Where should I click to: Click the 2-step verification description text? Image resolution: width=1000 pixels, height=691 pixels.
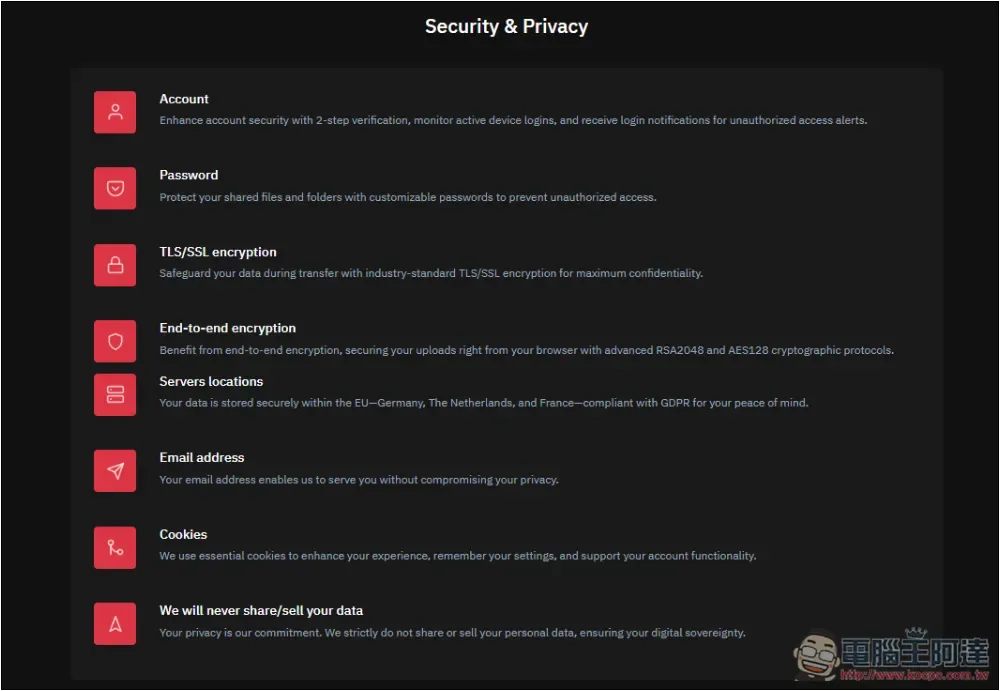[x=513, y=120]
